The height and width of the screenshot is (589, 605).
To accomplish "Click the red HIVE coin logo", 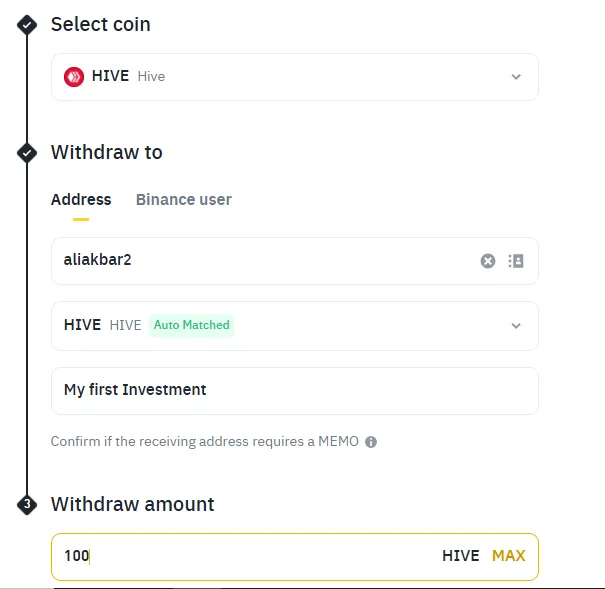I will click(74, 77).
